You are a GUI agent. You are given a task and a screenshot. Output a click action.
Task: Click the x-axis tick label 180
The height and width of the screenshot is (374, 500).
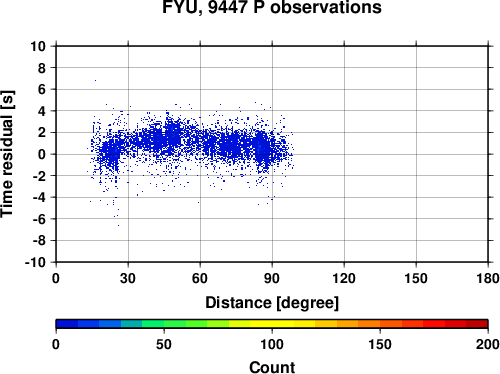pos(488,278)
